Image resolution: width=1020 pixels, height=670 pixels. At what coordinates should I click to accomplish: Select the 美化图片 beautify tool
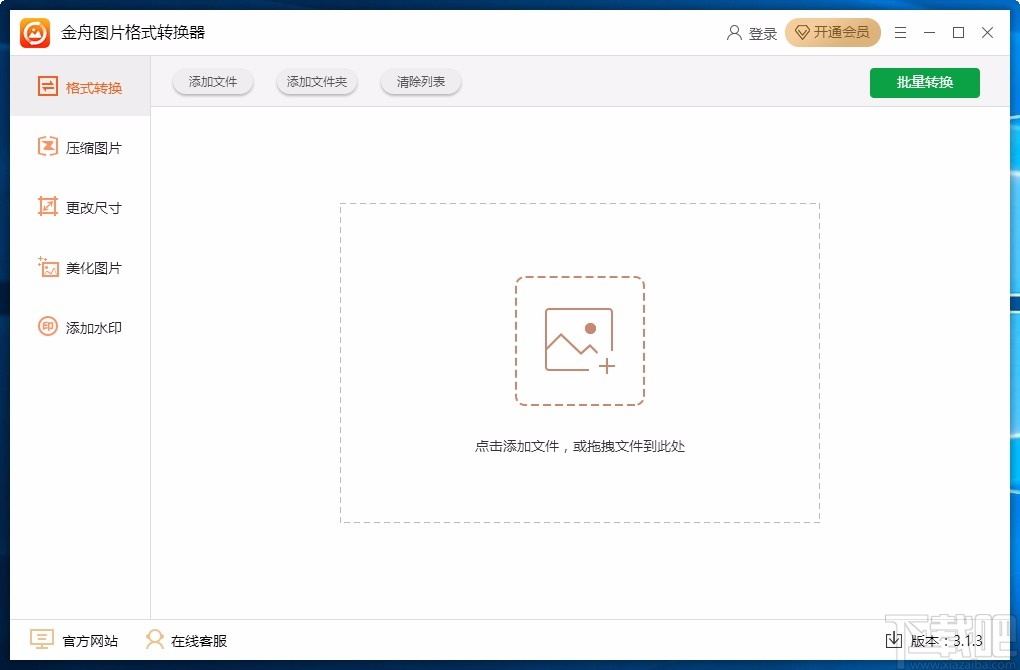tap(79, 267)
